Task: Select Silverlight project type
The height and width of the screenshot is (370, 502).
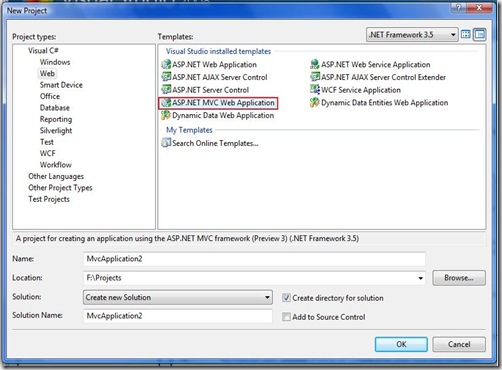Action: pyautogui.click(x=56, y=131)
